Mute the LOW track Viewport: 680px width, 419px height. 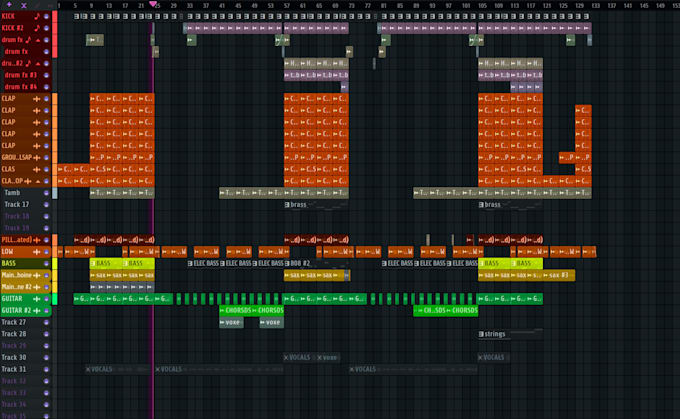click(46, 252)
